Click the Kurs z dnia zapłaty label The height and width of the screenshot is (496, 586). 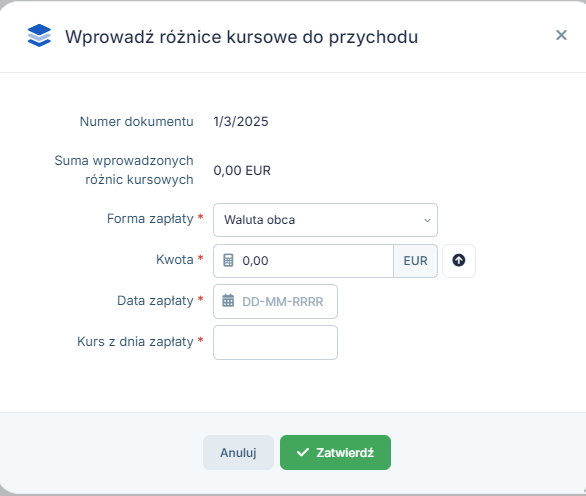coord(135,342)
